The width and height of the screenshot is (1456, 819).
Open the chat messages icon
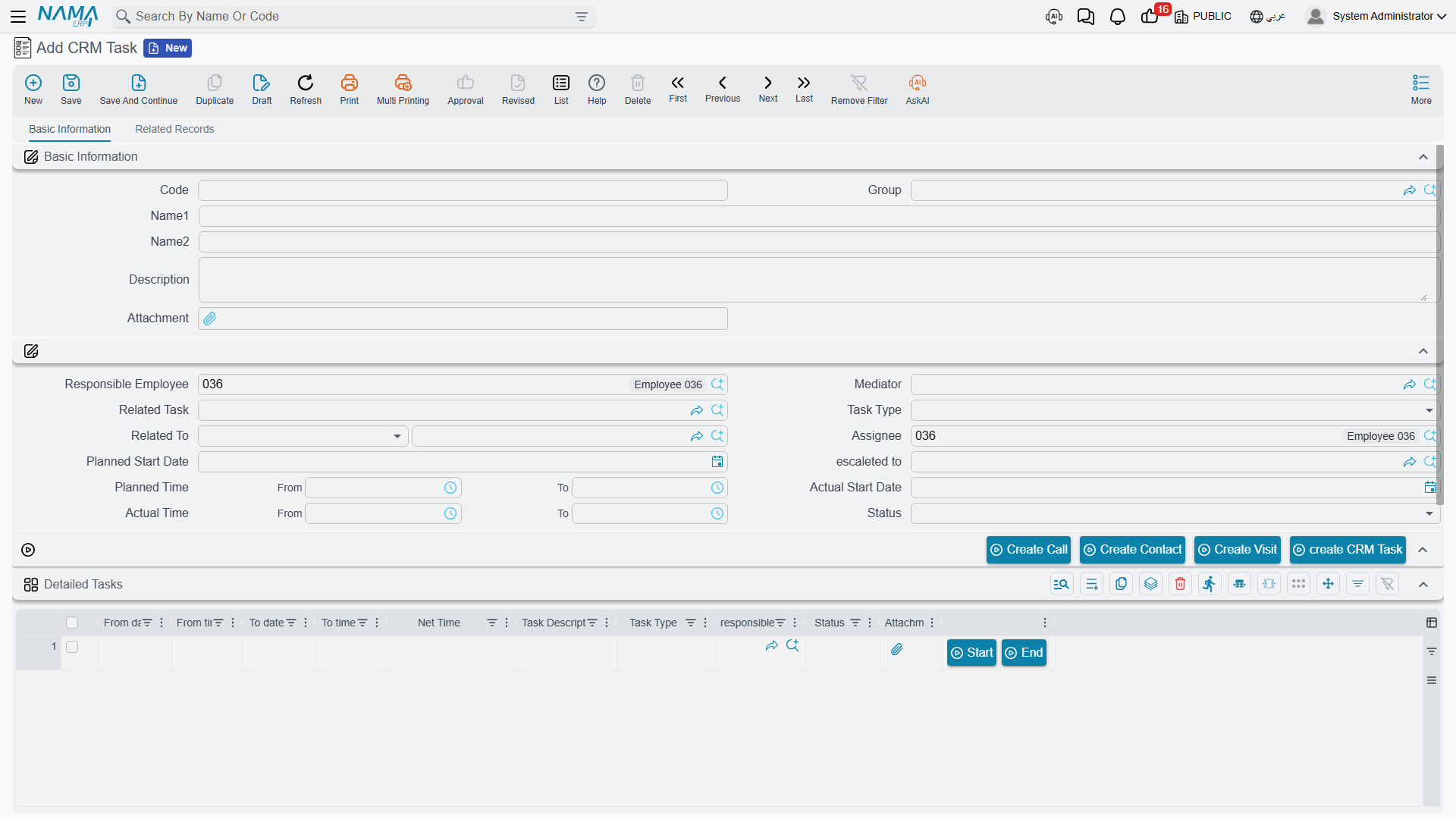click(1085, 17)
